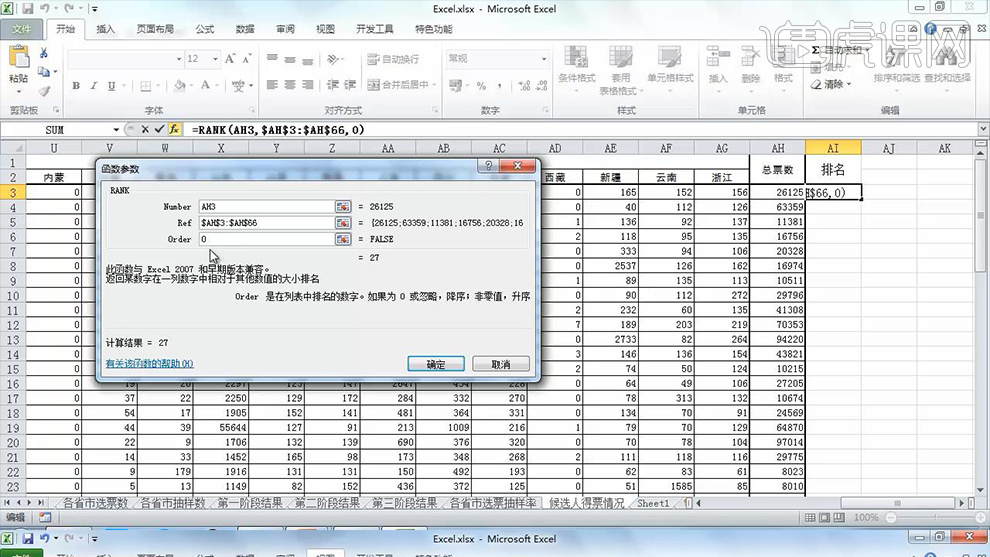The height and width of the screenshot is (557, 990).
Task: Switch to the 公式 ribbon tab
Action: click(205, 29)
